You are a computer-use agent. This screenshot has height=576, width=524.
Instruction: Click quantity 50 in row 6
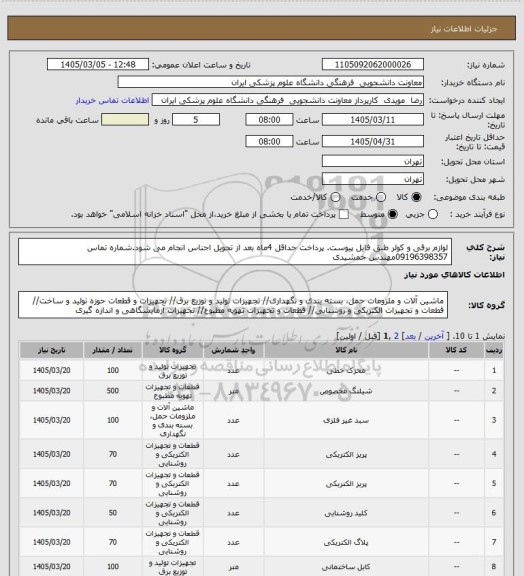click(112, 513)
